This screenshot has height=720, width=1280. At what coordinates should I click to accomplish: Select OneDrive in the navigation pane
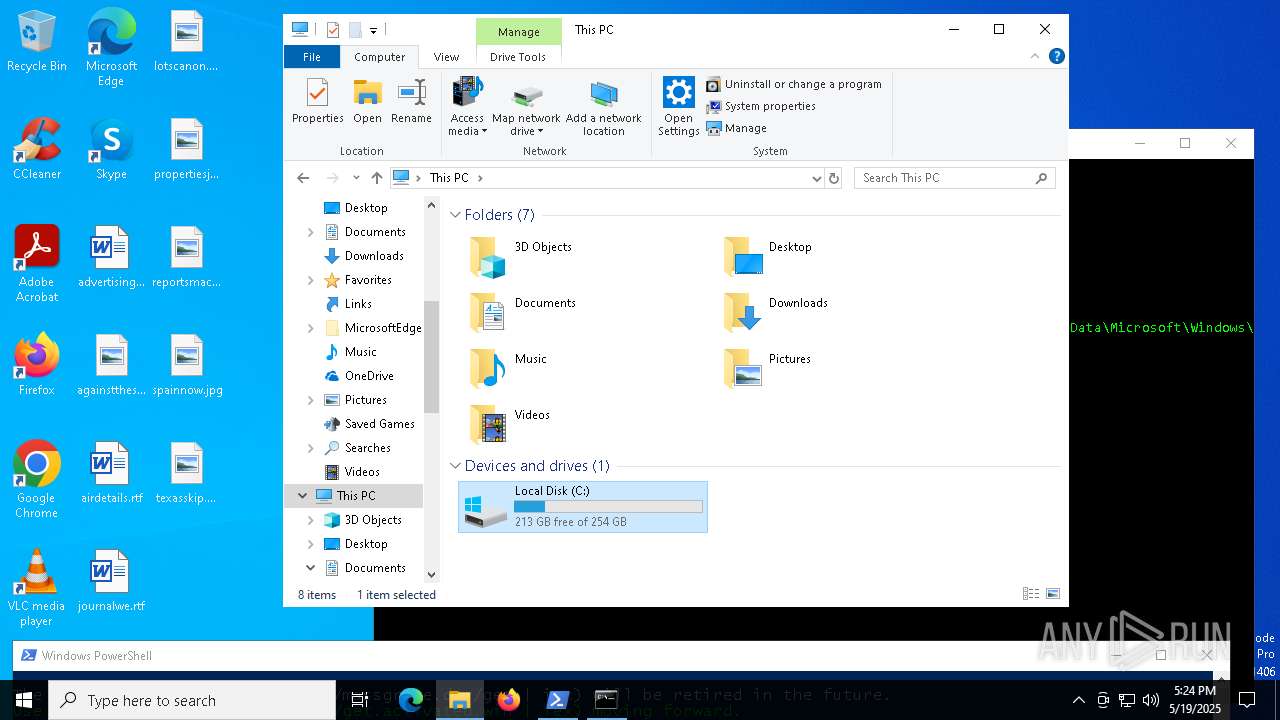pos(369,376)
